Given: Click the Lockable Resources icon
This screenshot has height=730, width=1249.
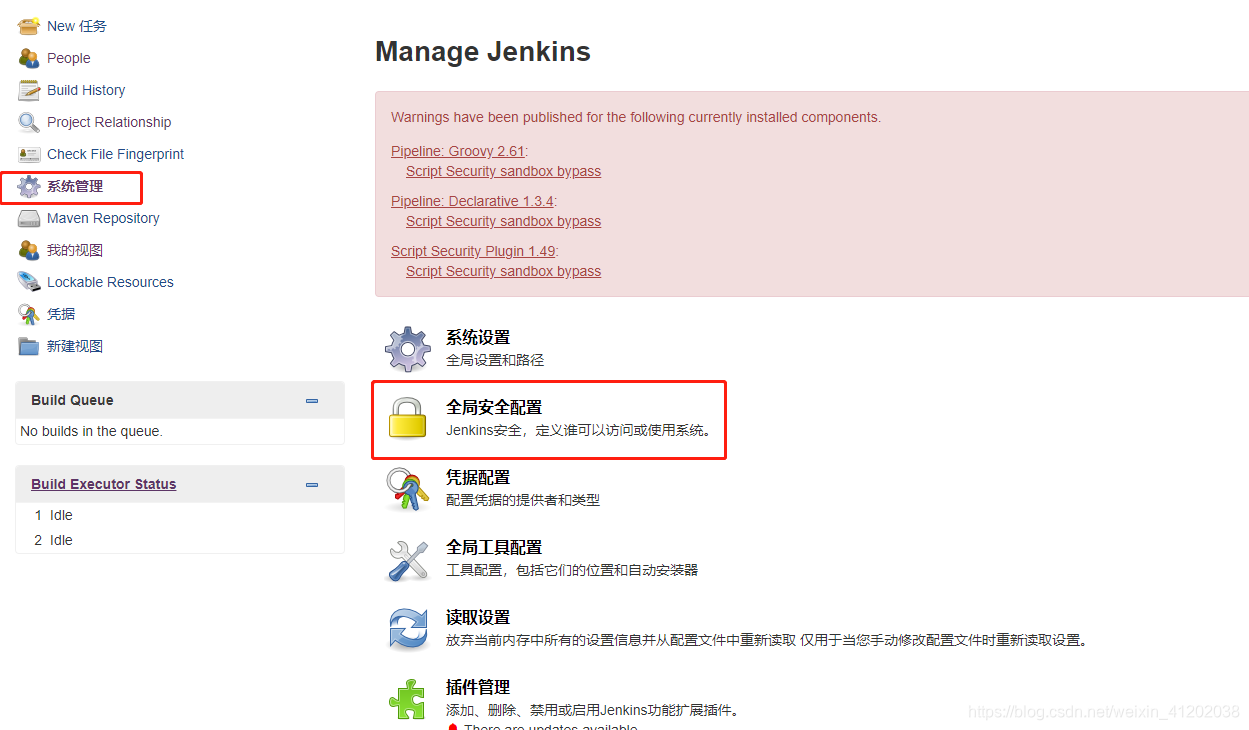Looking at the screenshot, I should coord(28,282).
